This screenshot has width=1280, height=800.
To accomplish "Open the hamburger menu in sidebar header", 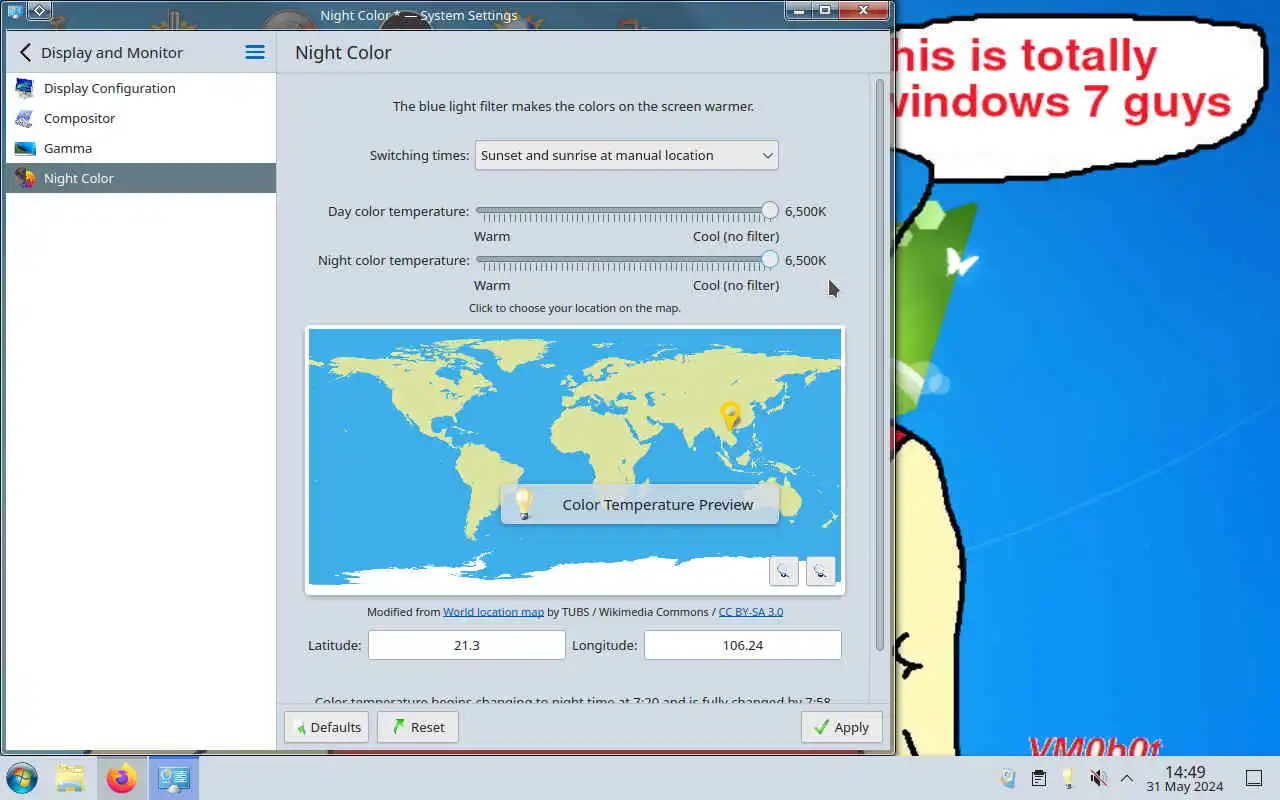I will click(x=255, y=52).
